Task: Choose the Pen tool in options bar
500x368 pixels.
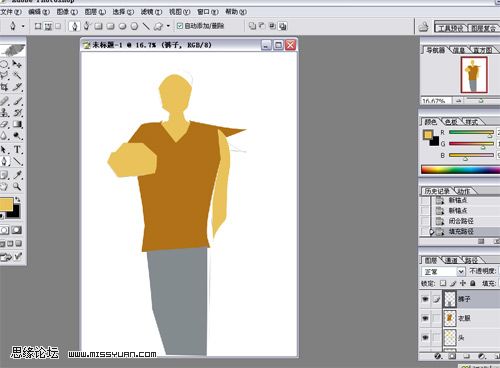Action: 74,26
